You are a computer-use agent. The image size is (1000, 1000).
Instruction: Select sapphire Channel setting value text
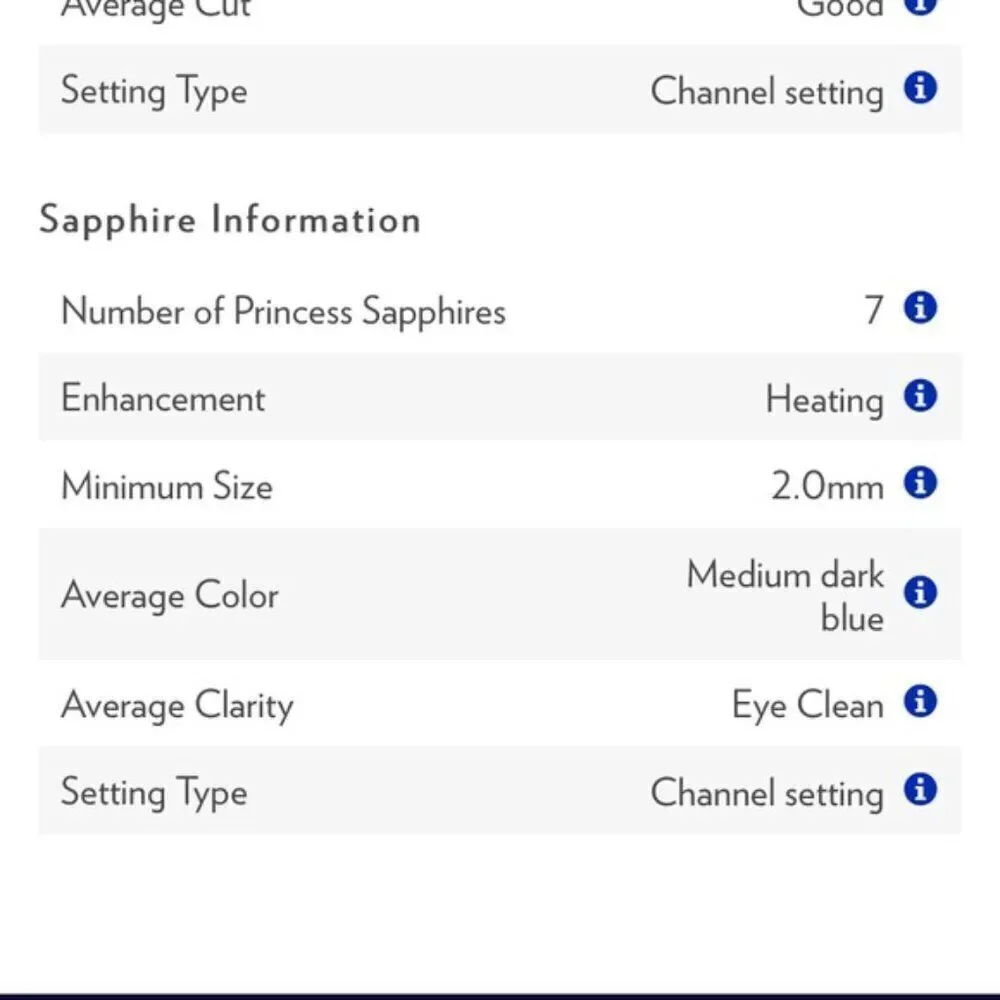(767, 794)
